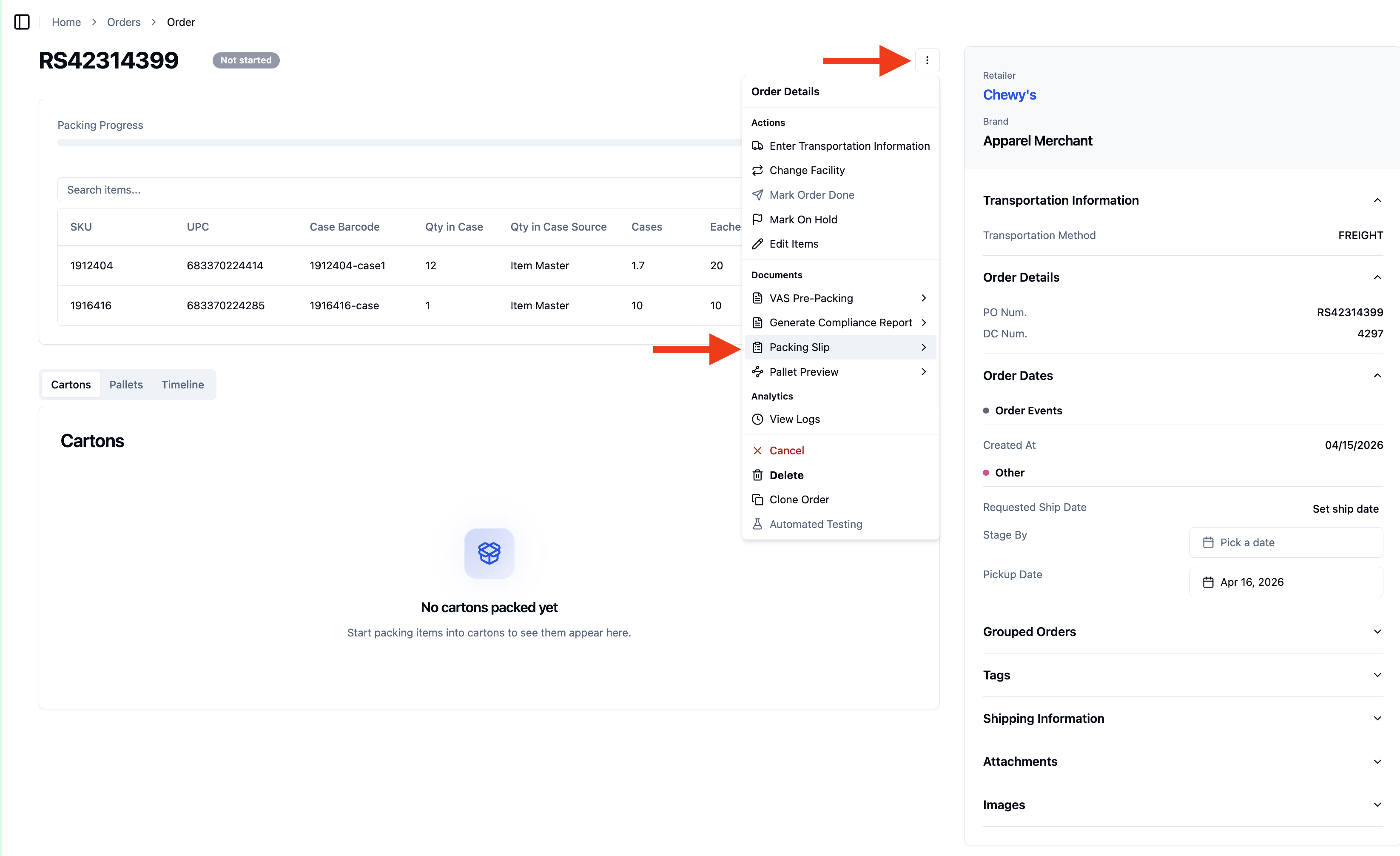Click the Set ship date button
The height and width of the screenshot is (856, 1400).
click(1345, 509)
